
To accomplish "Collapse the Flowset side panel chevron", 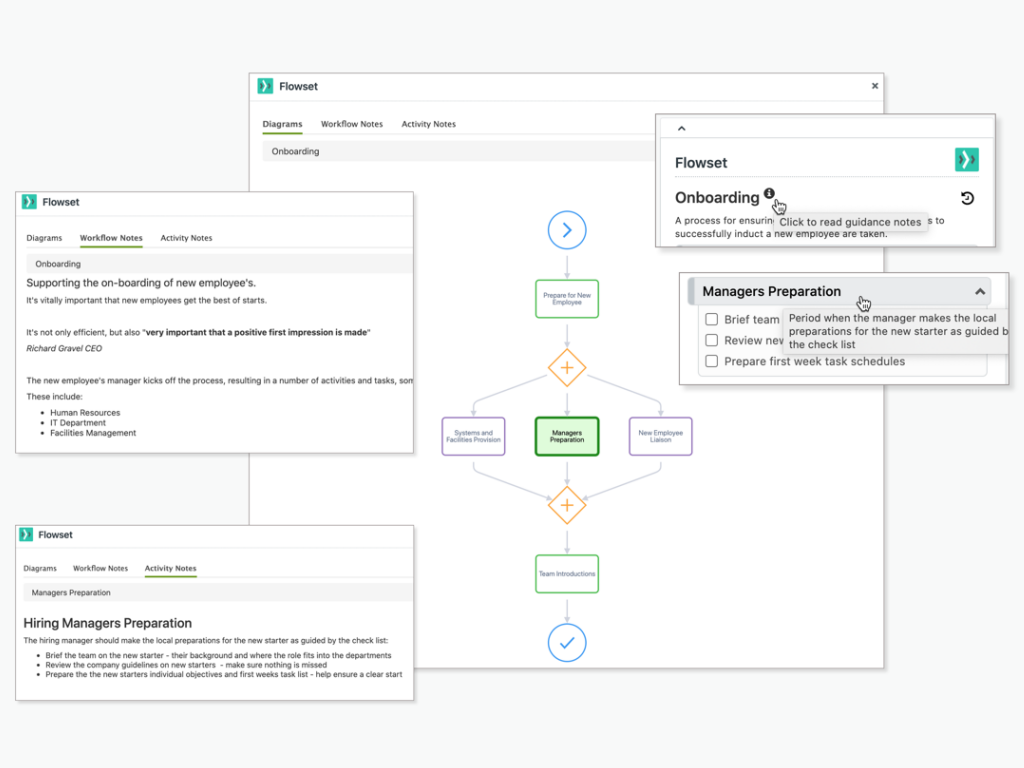I will pos(681,128).
